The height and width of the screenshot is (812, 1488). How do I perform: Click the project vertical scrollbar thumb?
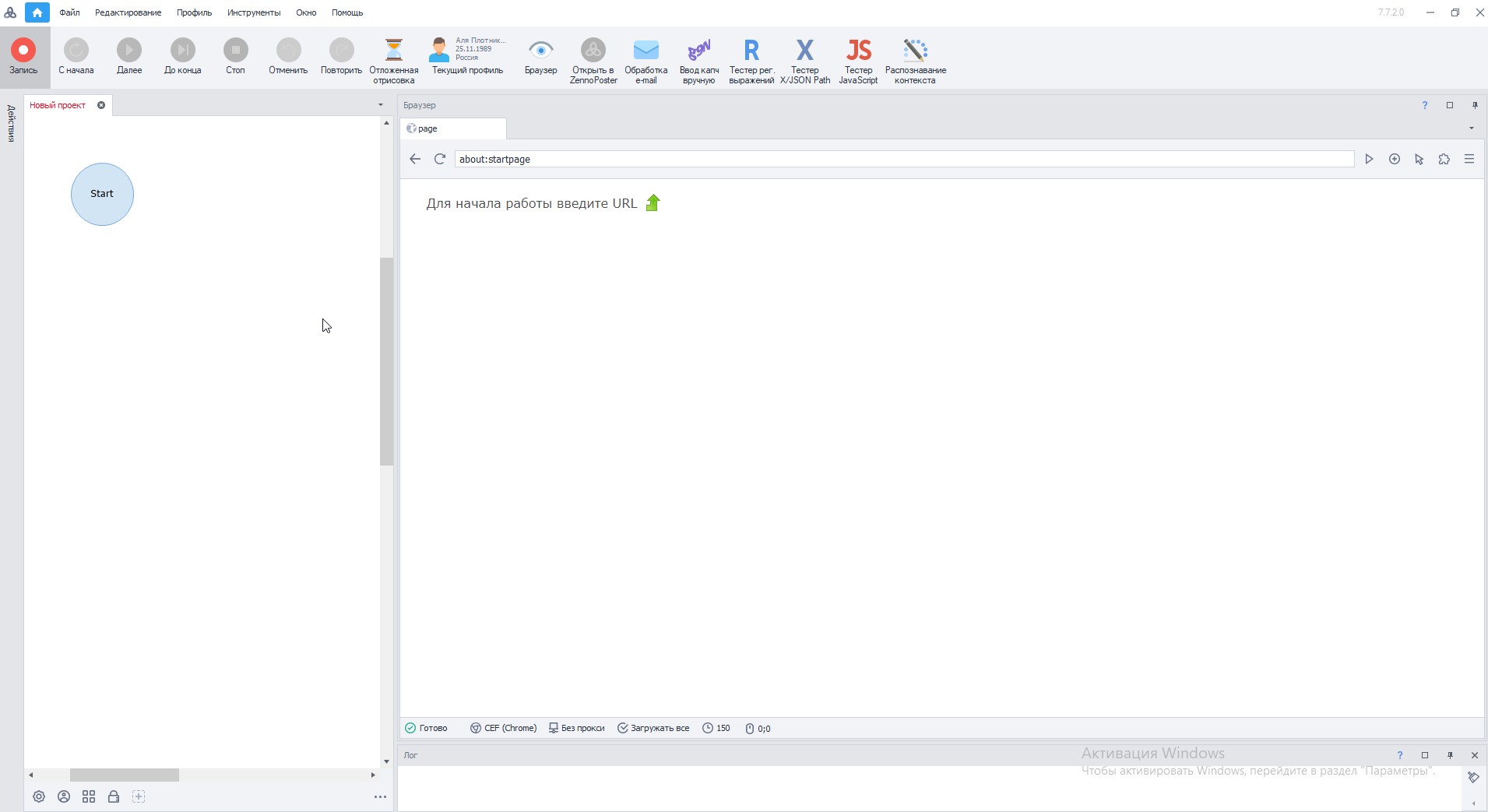click(386, 361)
